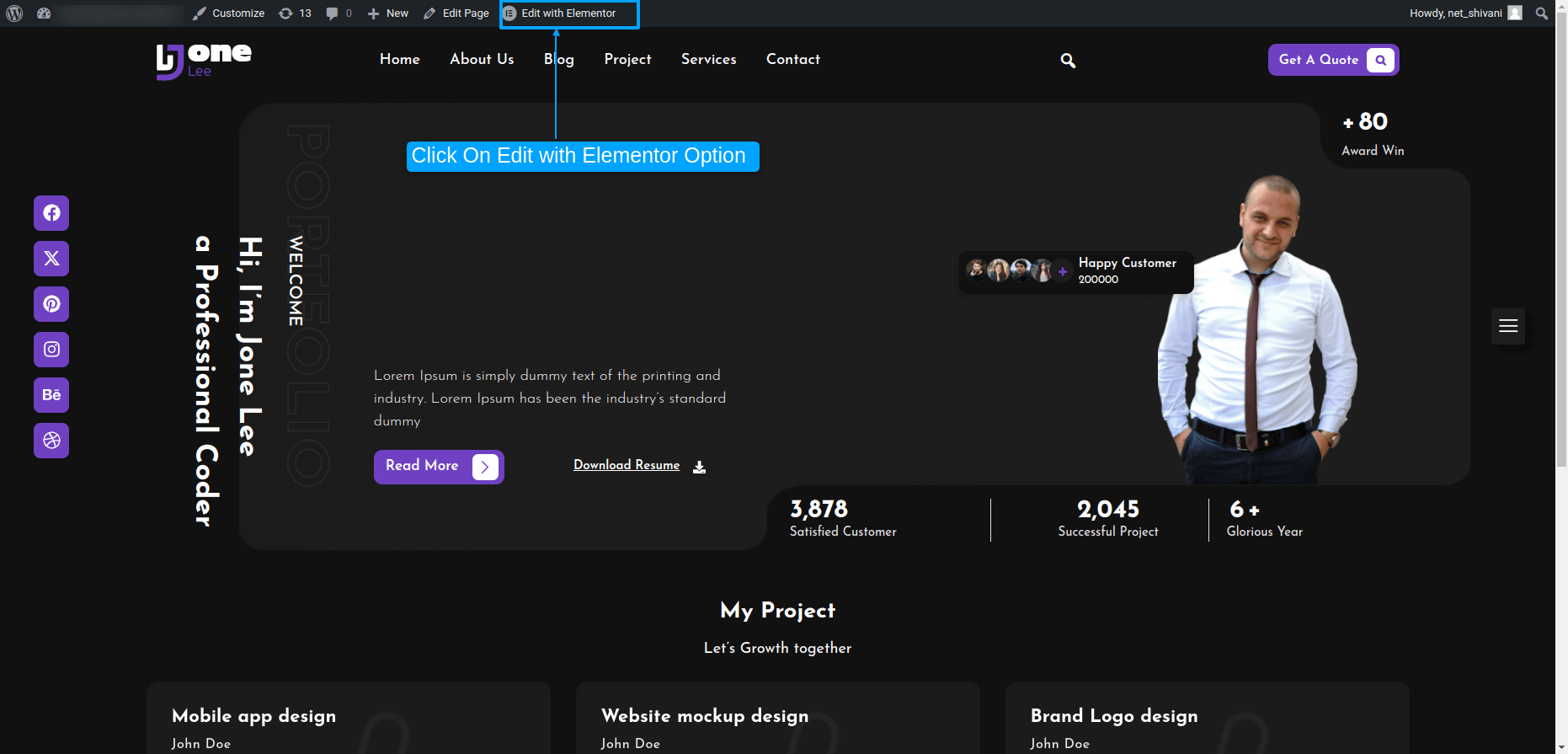Screen dimensions: 1568x754
Task: Open the Facebook social icon
Action: coord(51,213)
